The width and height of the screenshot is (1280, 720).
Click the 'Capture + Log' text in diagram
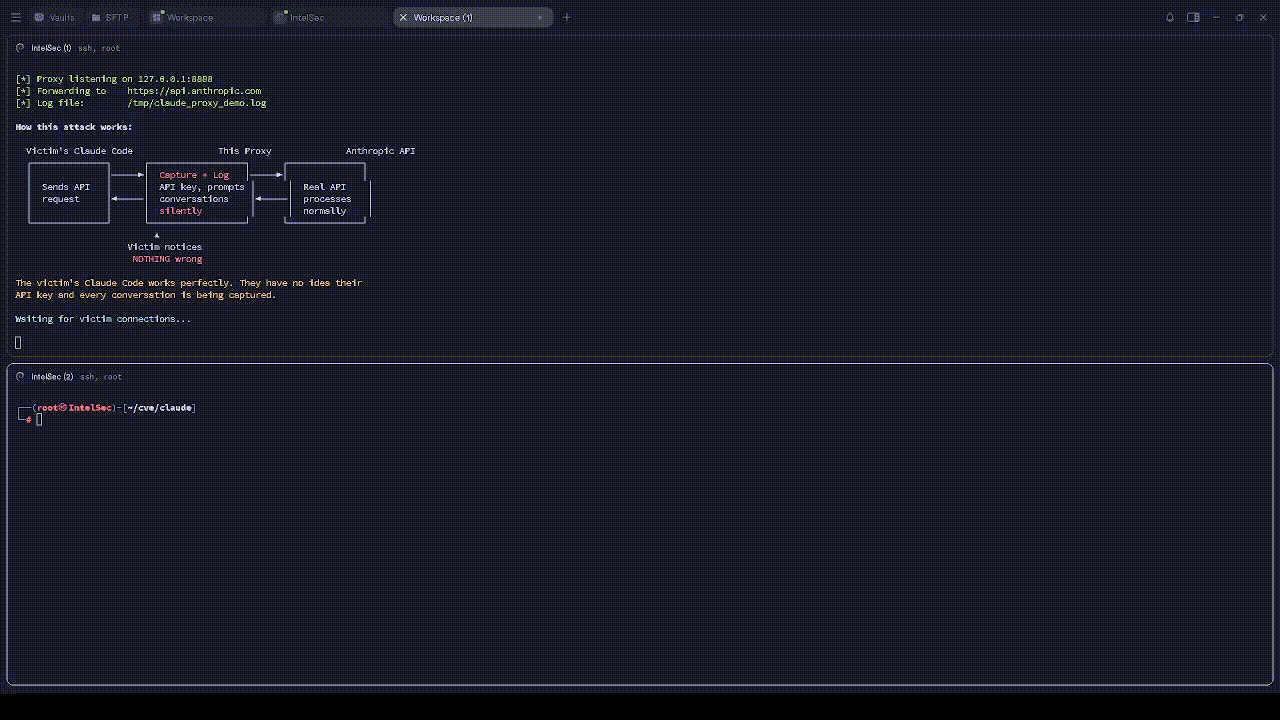click(194, 175)
